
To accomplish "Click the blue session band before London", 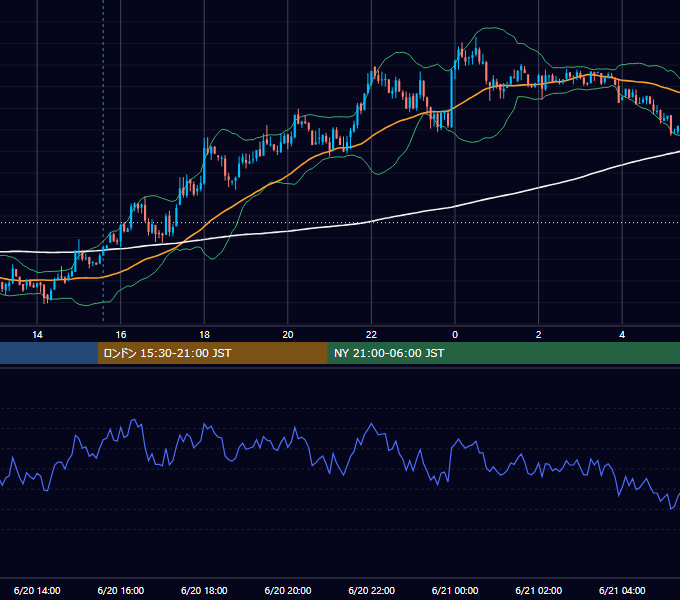I will point(49,353).
